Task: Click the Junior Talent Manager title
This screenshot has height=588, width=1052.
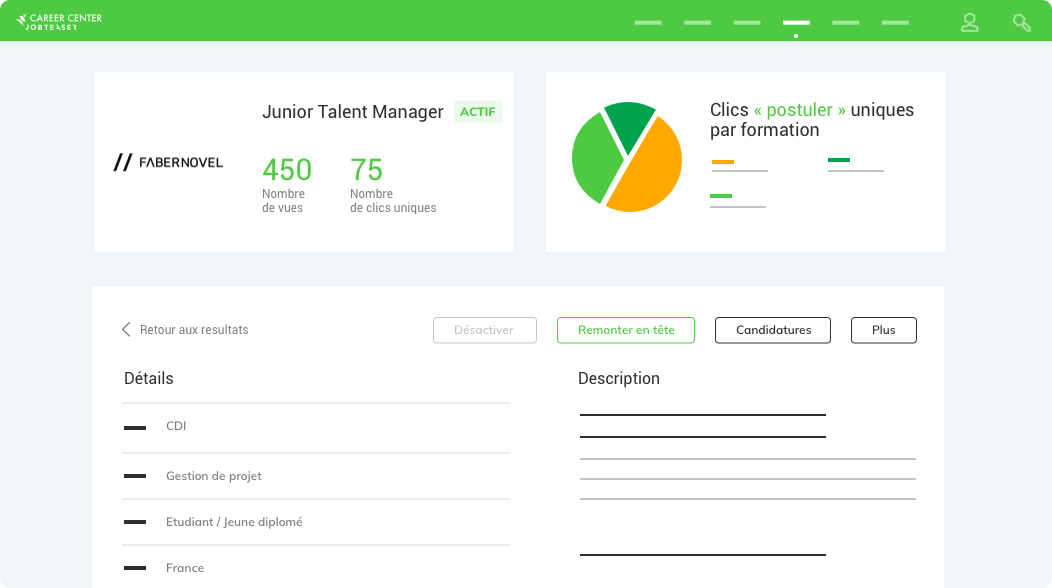Action: (x=353, y=112)
